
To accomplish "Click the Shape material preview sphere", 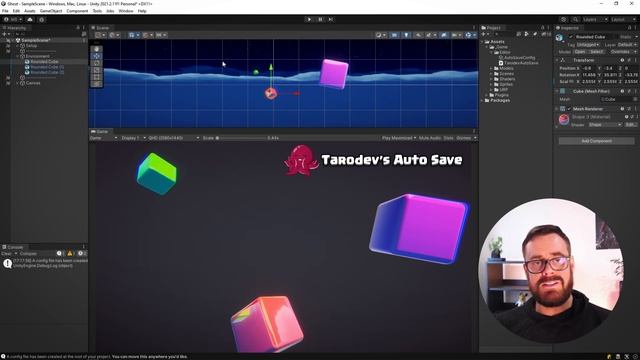I will tap(564, 120).
